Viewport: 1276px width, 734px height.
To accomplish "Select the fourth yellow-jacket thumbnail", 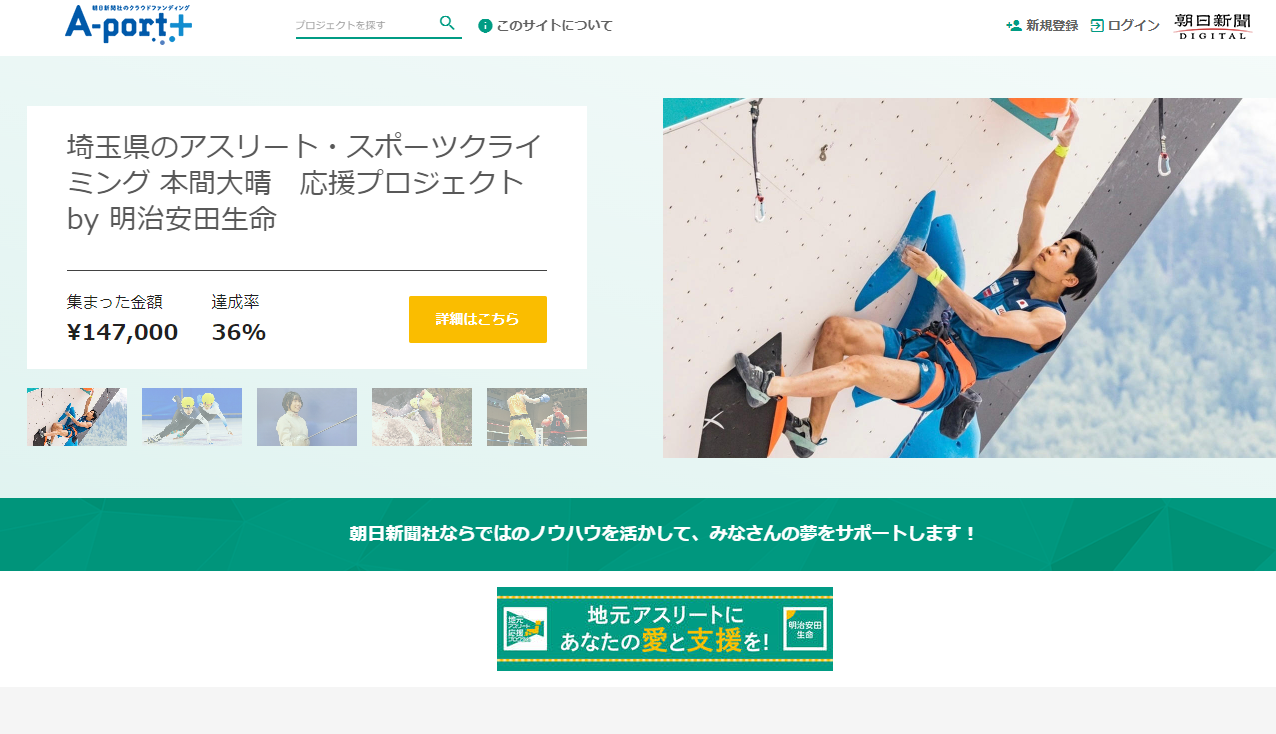I will (422, 417).
